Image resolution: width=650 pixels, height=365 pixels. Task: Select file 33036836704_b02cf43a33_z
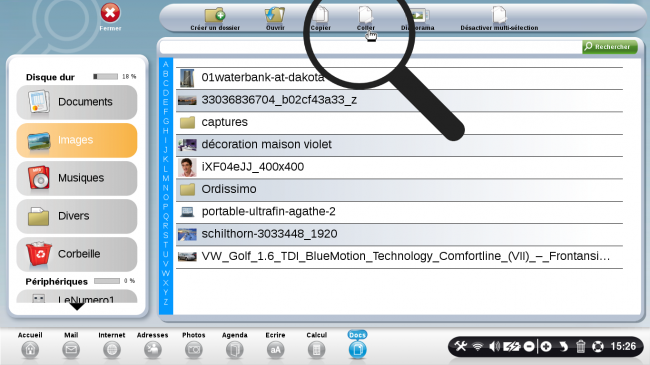click(399, 100)
